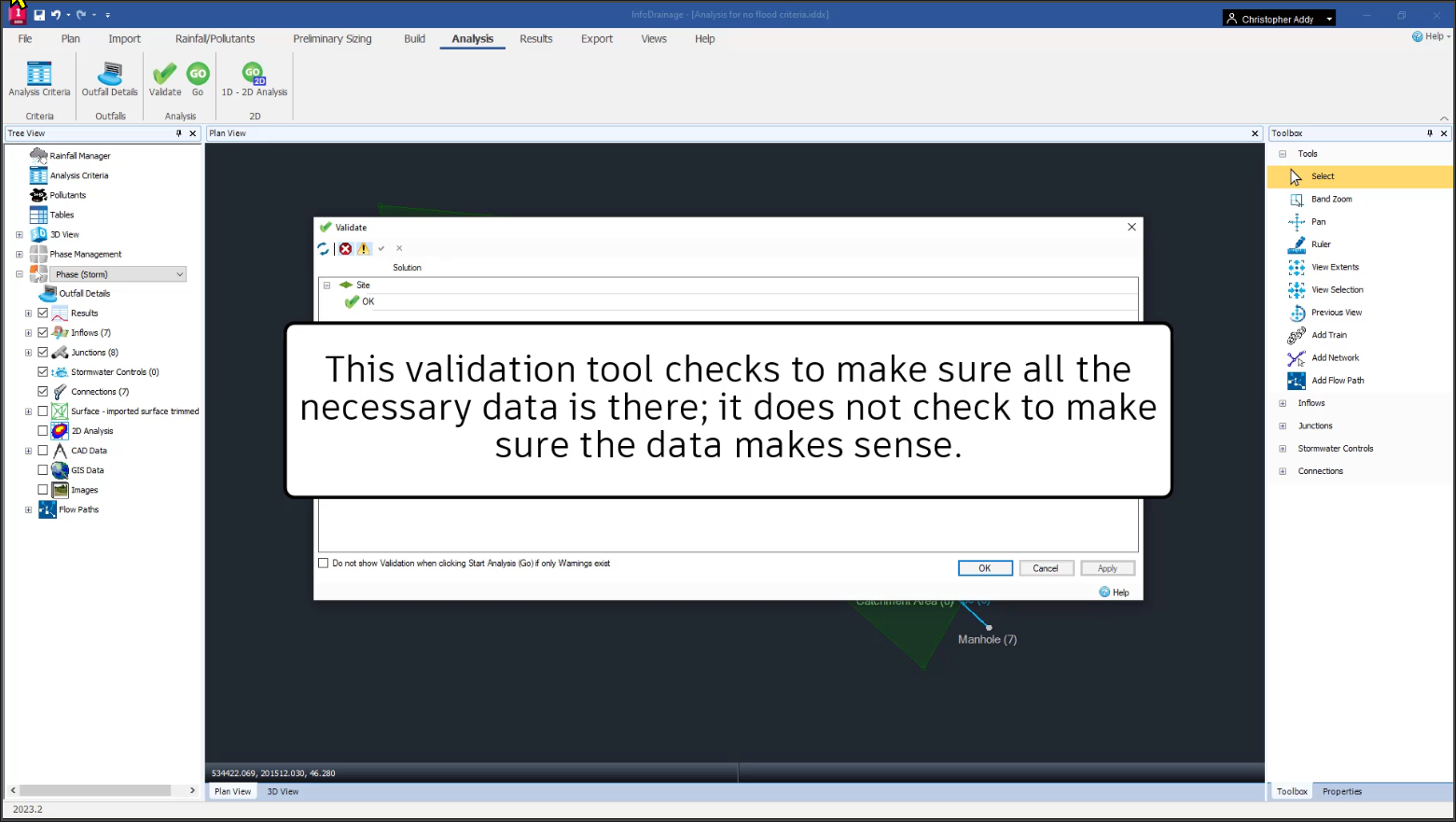Open Rainfall Manager in Tree View
1456x822 pixels.
tap(80, 156)
